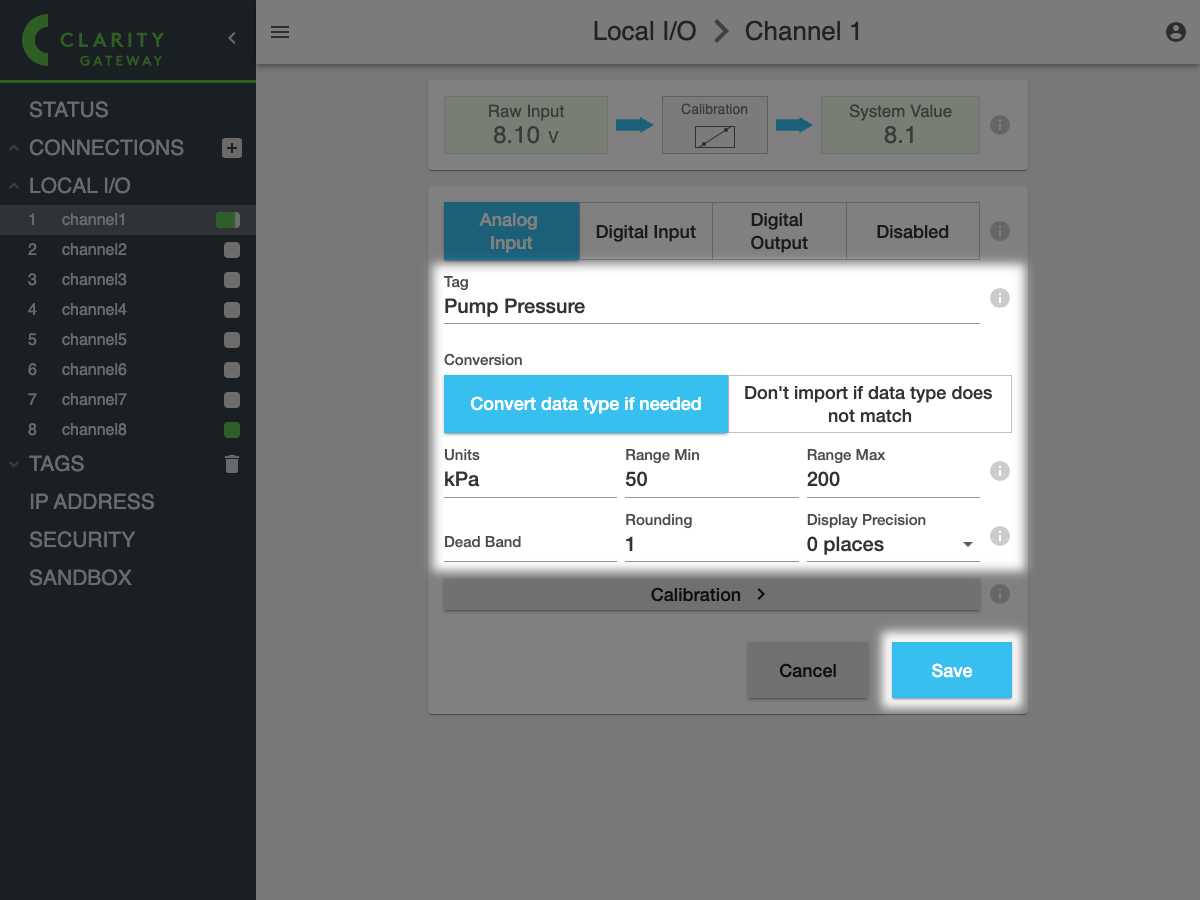Click the Range Max input field

(891, 480)
